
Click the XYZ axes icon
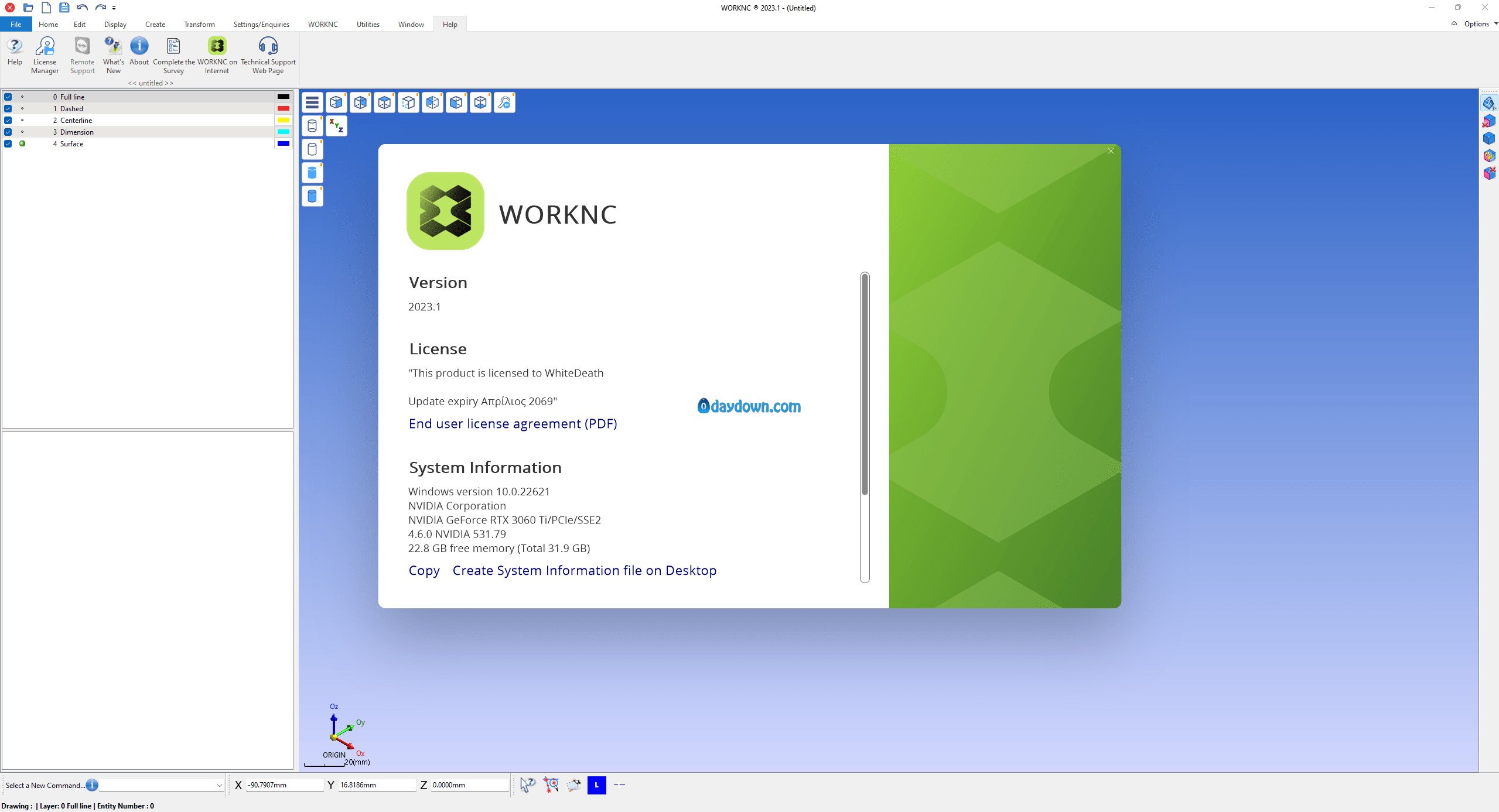pyautogui.click(x=336, y=125)
